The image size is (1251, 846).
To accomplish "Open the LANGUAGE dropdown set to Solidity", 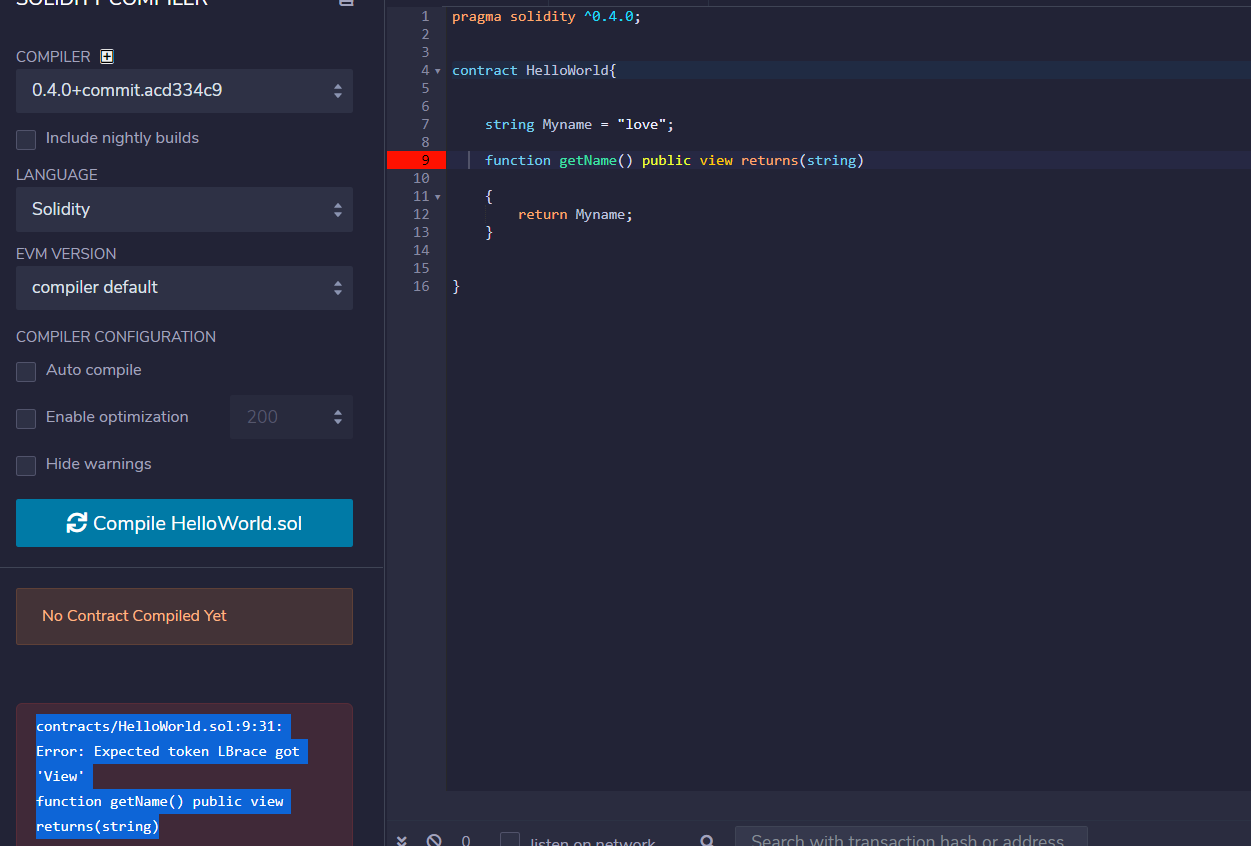I will [184, 209].
